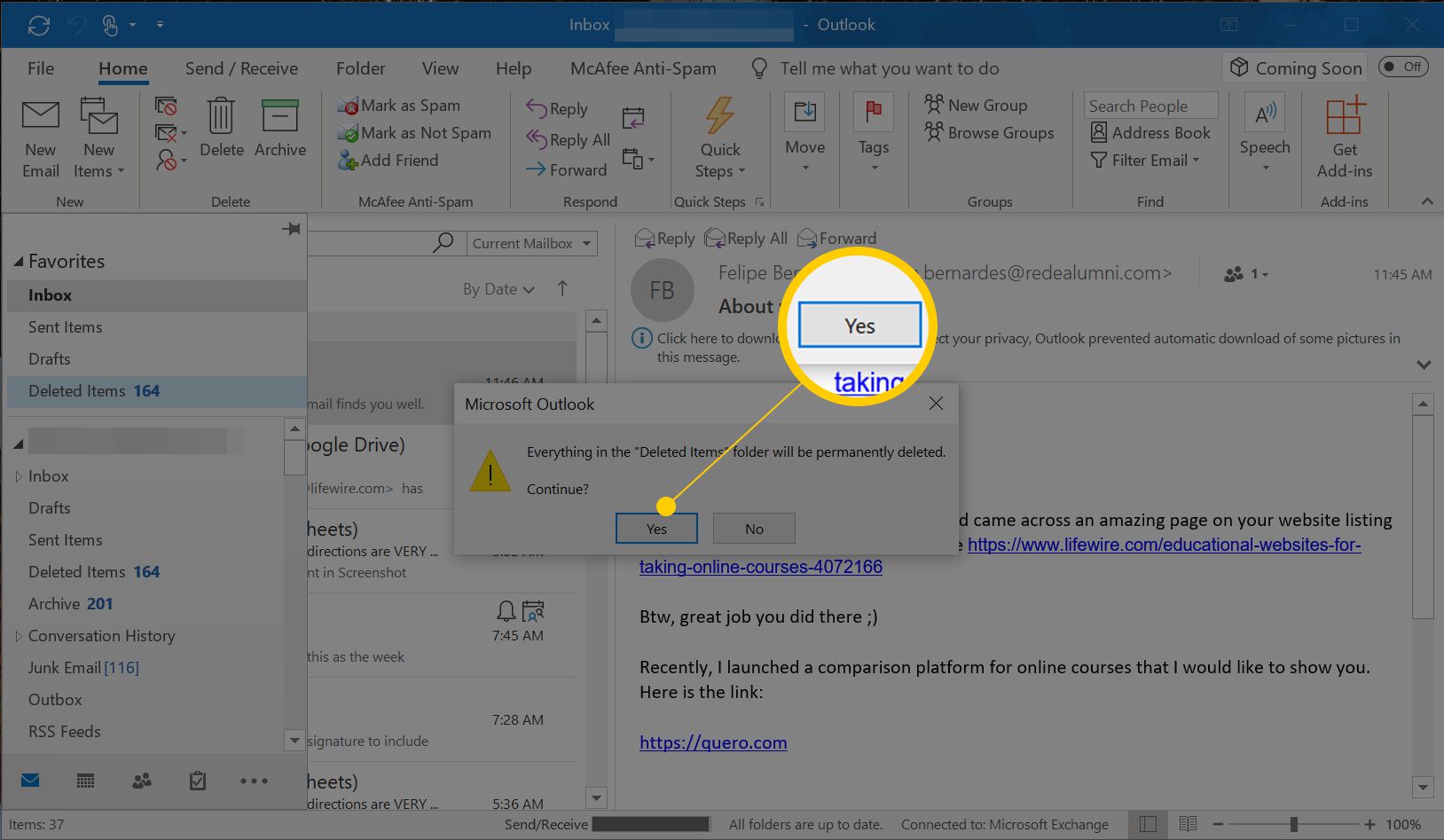The width and height of the screenshot is (1444, 840).
Task: Click Yes in the Microsoft Outlook dialog
Action: pos(656,529)
